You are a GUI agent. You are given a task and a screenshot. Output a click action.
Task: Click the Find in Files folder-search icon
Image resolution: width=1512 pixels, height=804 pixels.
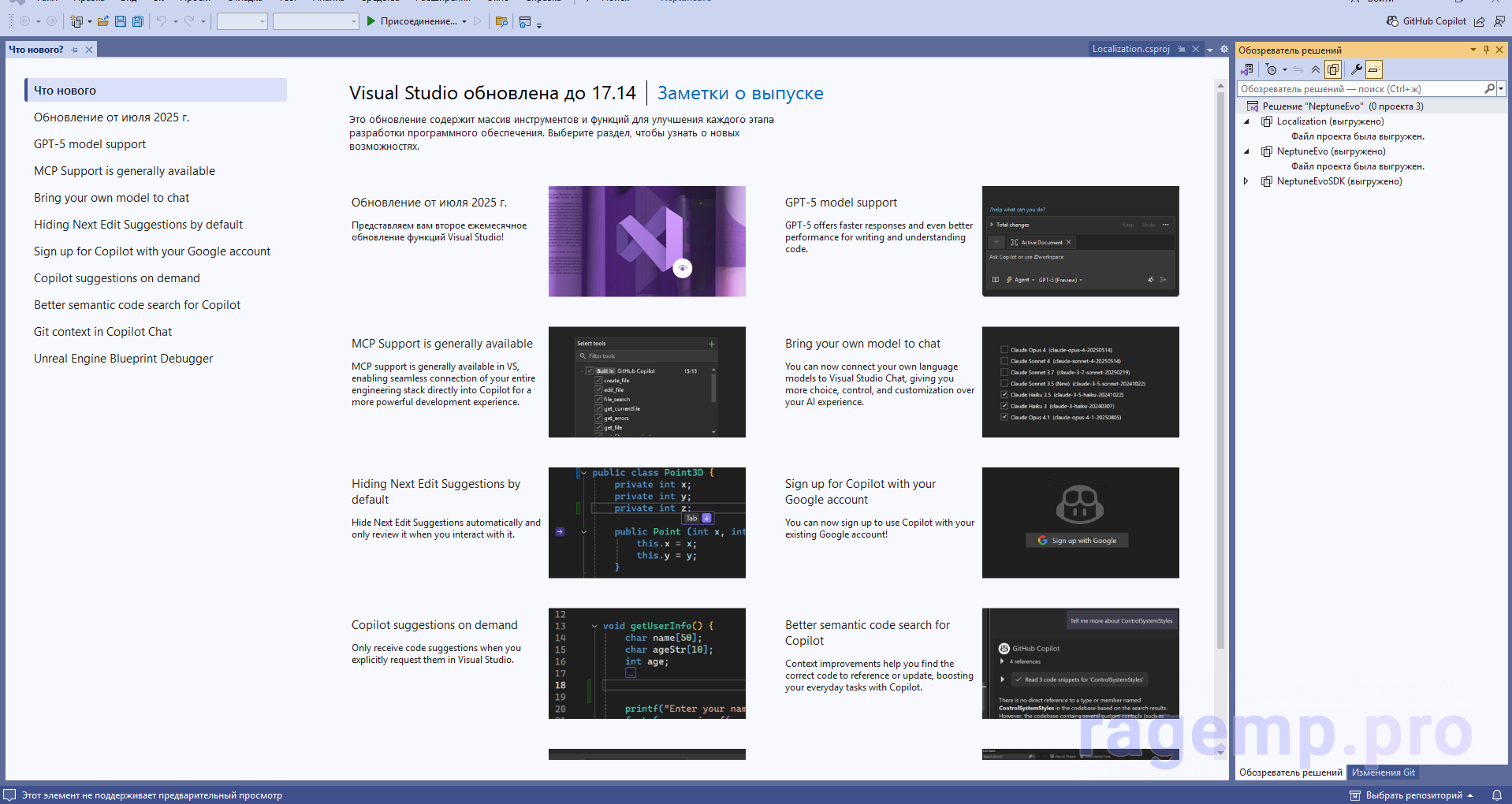(x=501, y=21)
